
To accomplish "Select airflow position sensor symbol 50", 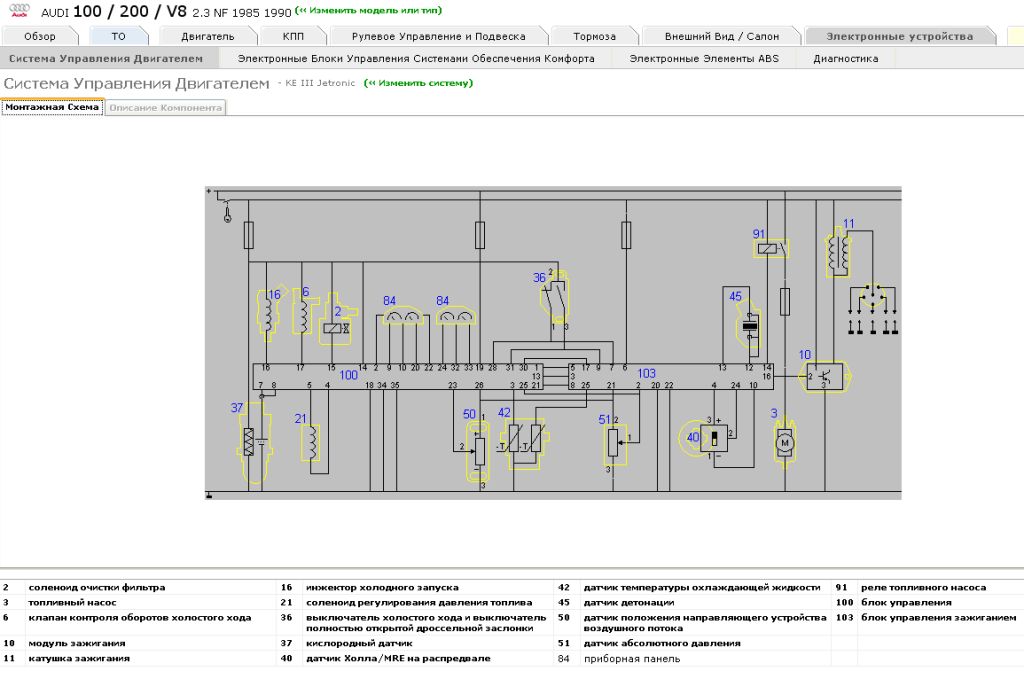I will tap(478, 452).
